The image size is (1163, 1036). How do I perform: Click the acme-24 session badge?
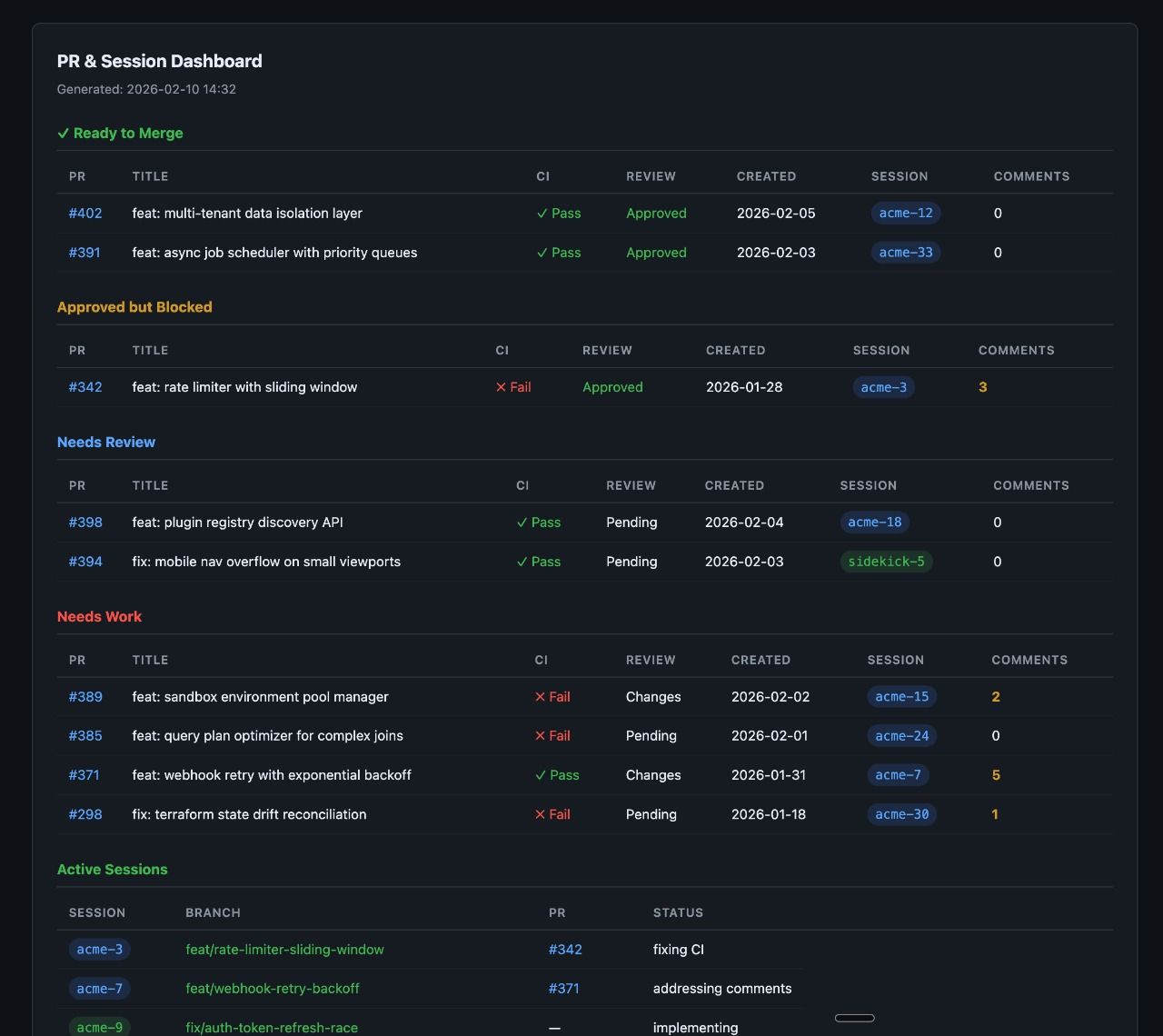click(901, 736)
